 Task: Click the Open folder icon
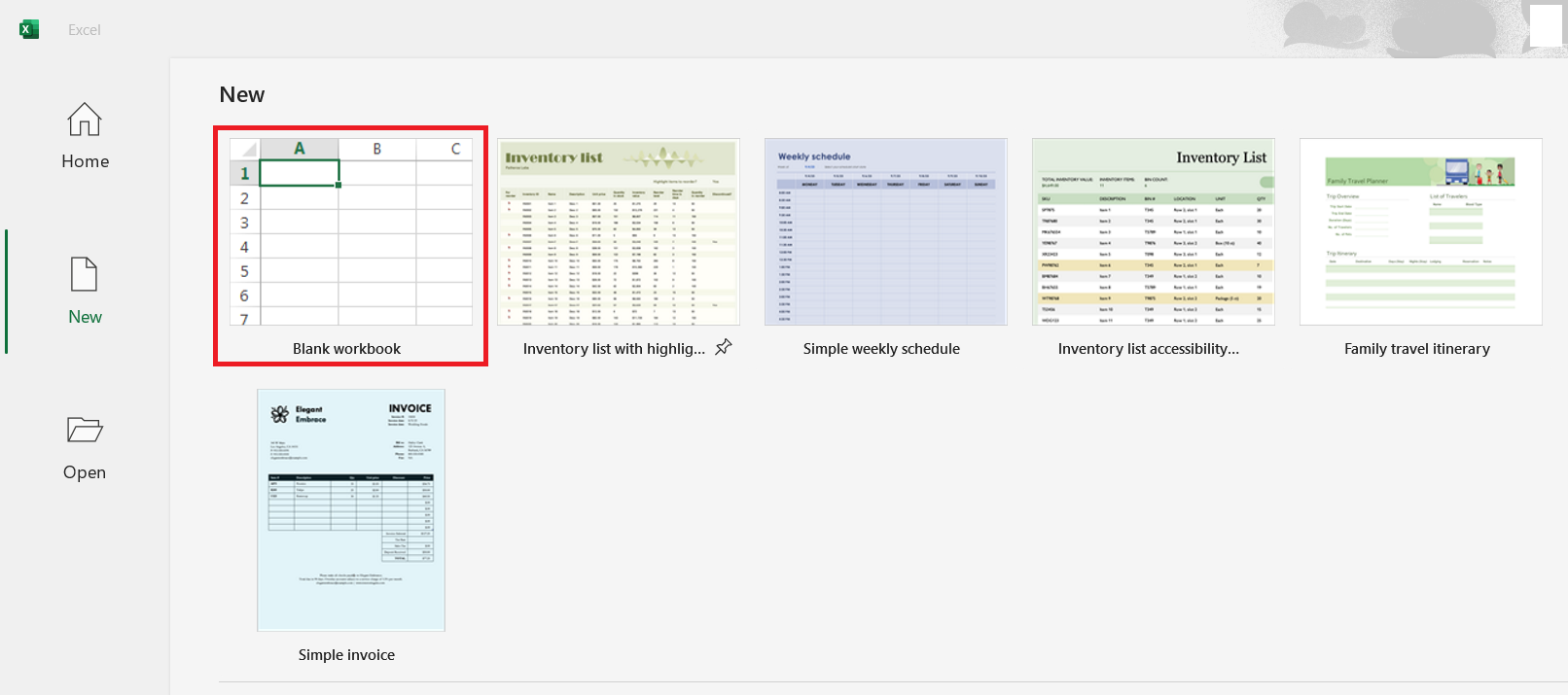pos(85,429)
